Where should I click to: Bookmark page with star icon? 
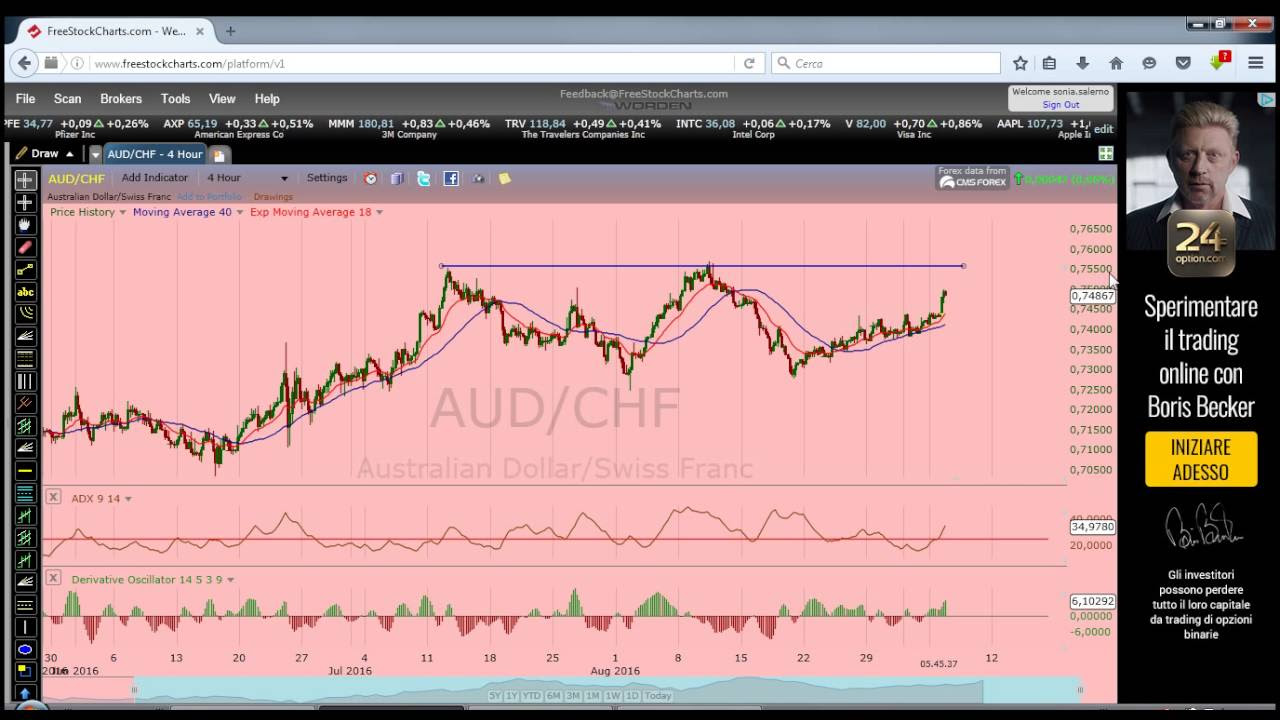[x=1020, y=63]
